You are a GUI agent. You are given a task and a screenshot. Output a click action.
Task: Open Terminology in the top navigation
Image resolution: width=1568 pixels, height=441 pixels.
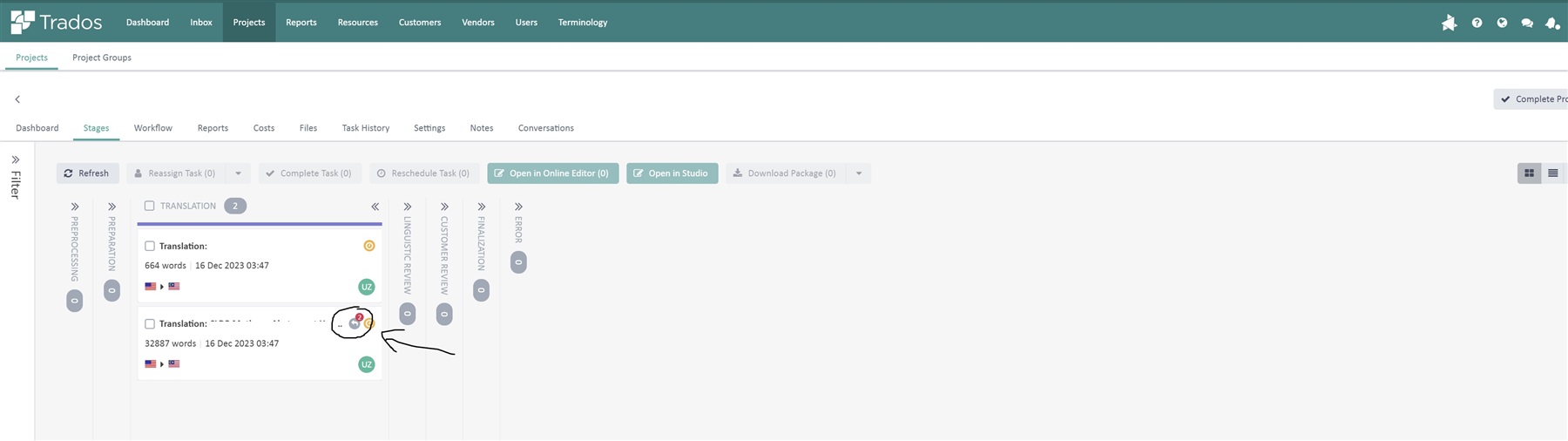pos(583,23)
